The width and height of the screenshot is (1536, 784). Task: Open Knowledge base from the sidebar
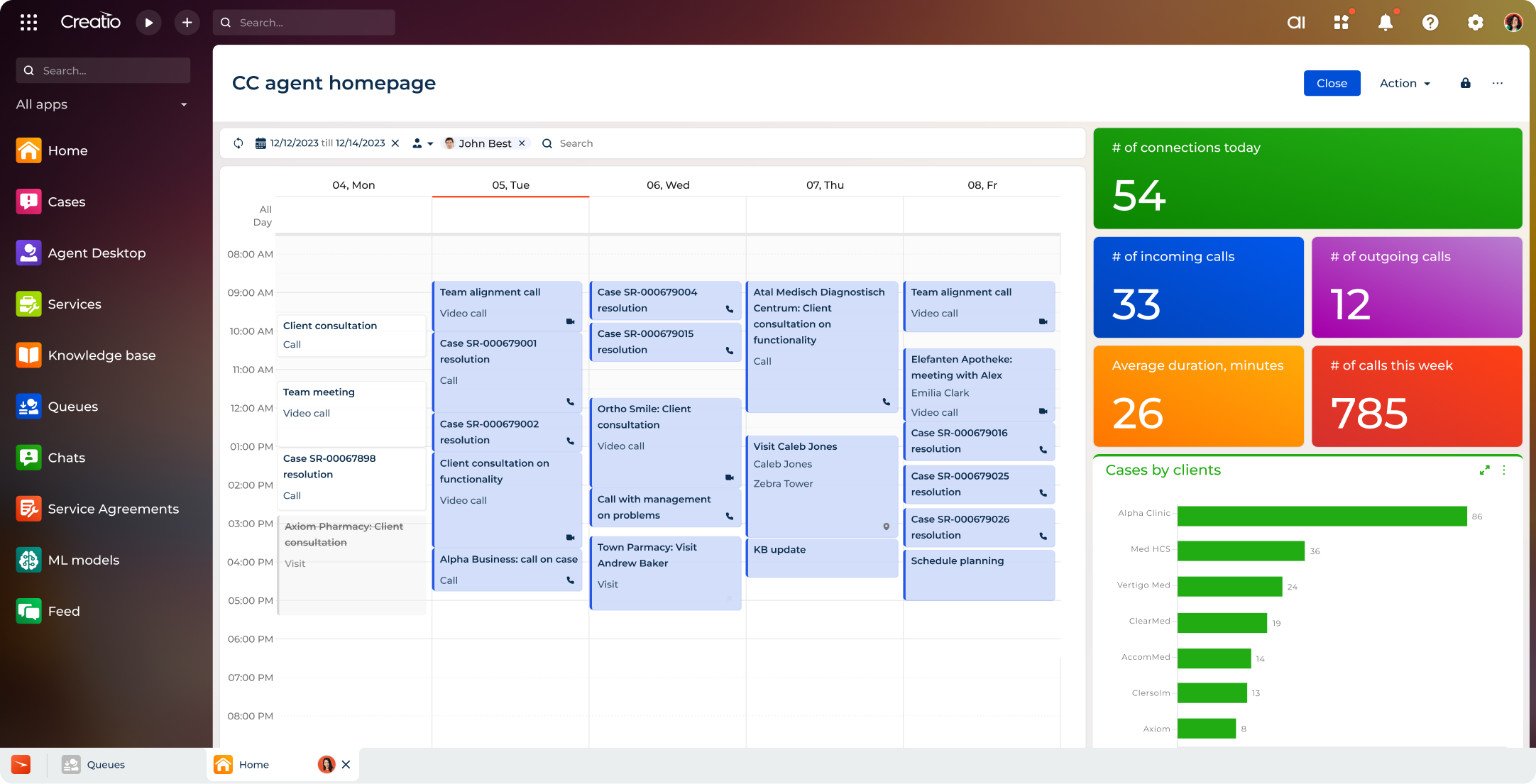pos(102,355)
